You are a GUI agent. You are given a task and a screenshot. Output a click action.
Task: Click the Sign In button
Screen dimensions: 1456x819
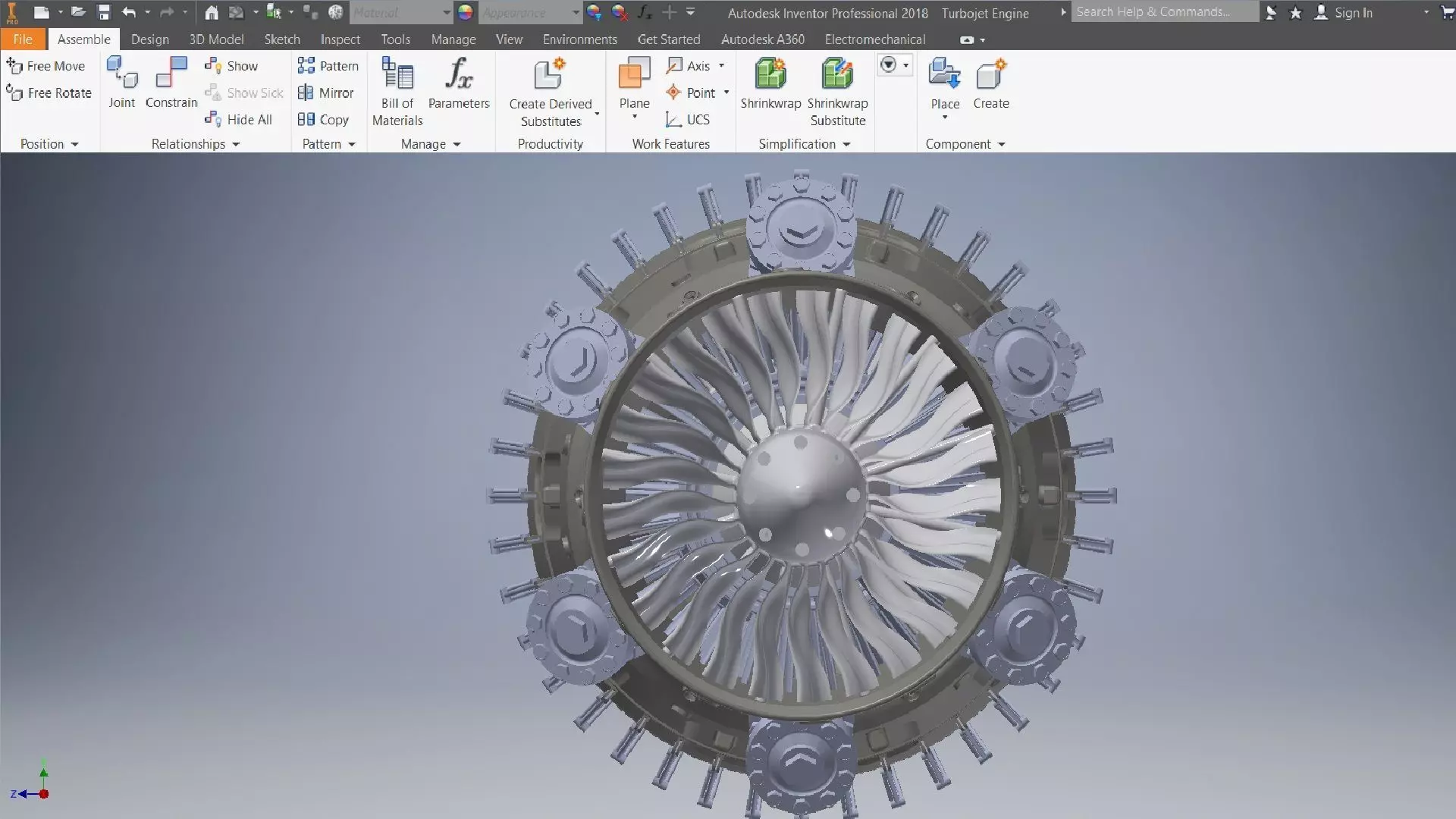(1353, 12)
